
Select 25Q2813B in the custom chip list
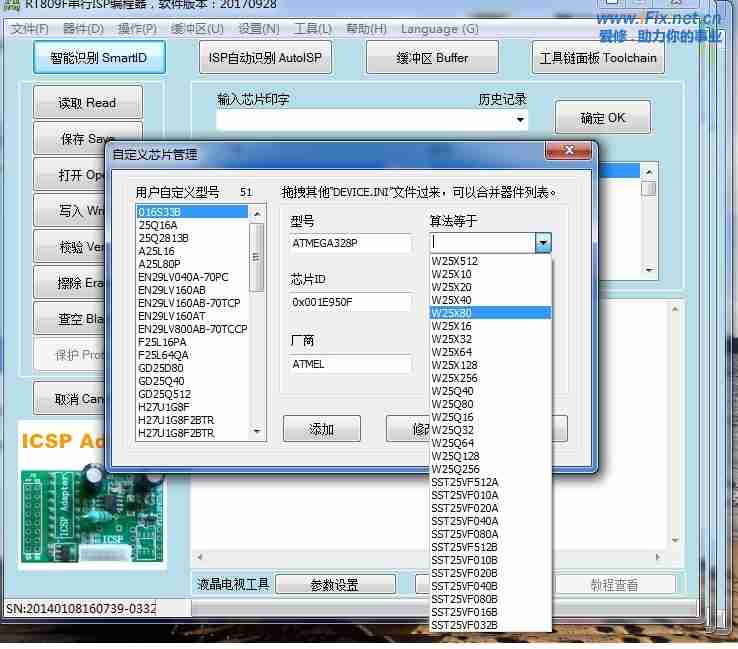click(192, 238)
